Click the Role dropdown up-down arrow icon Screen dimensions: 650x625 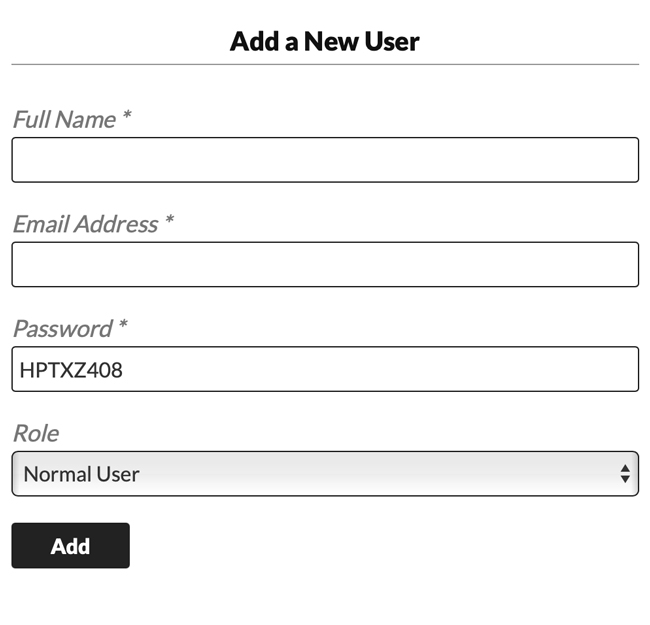[625, 474]
